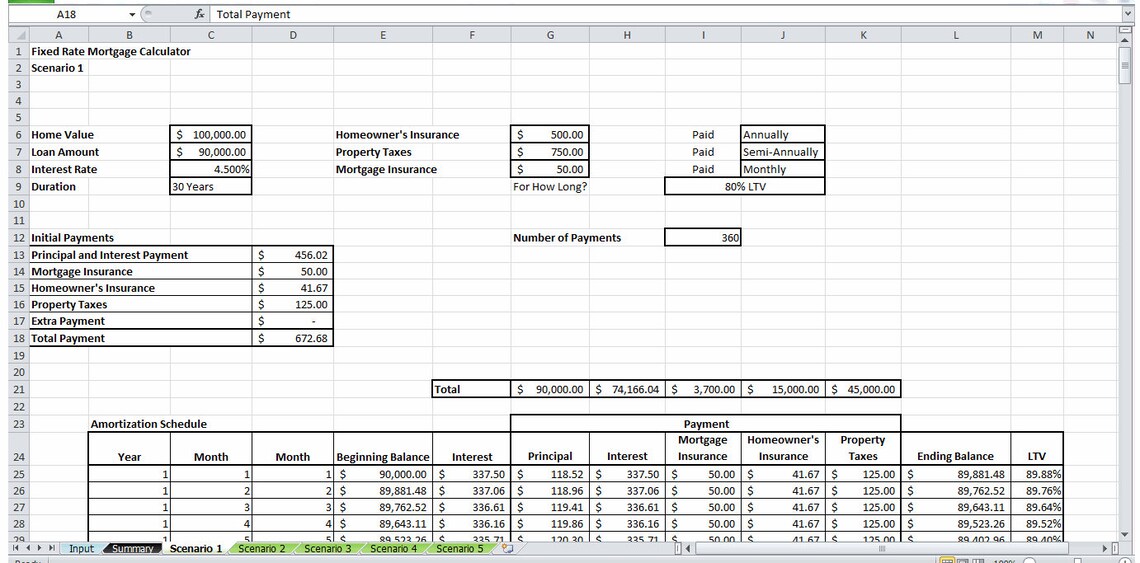Select column C header
Viewport: 1140px width, 563px height.
pyautogui.click(x=211, y=35)
